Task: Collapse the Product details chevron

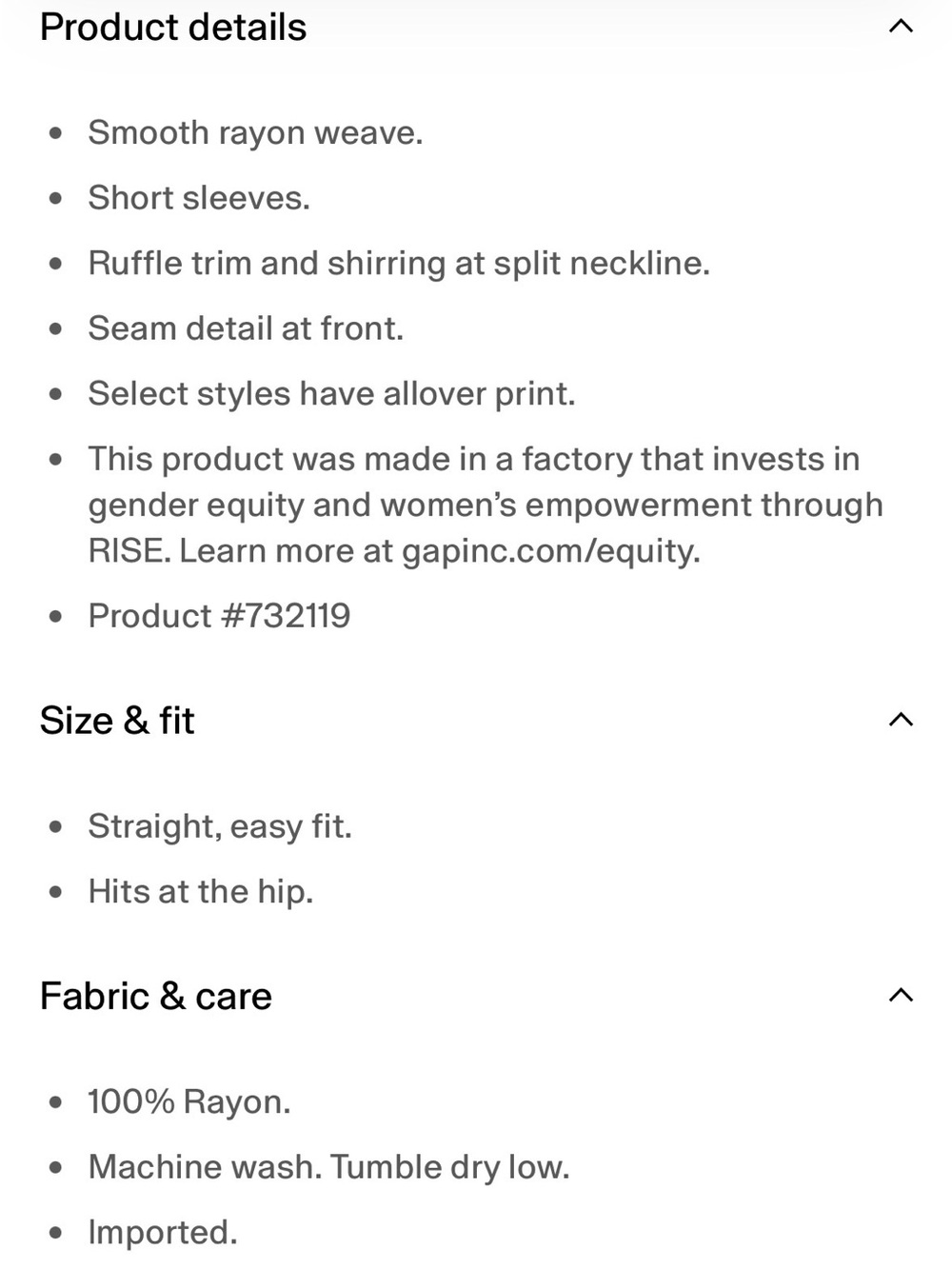Action: point(901,27)
